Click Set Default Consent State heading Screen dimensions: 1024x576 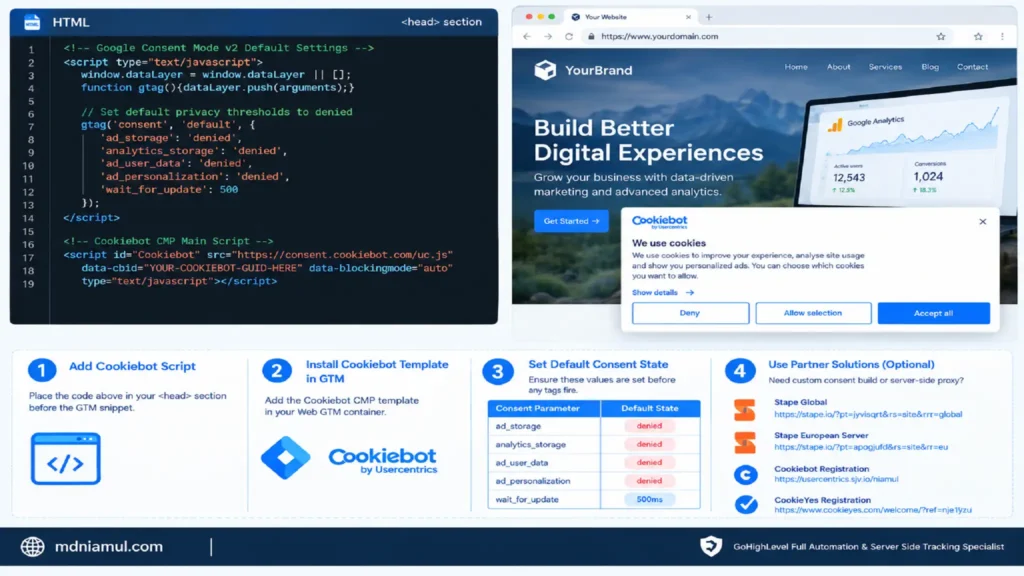click(x=598, y=364)
